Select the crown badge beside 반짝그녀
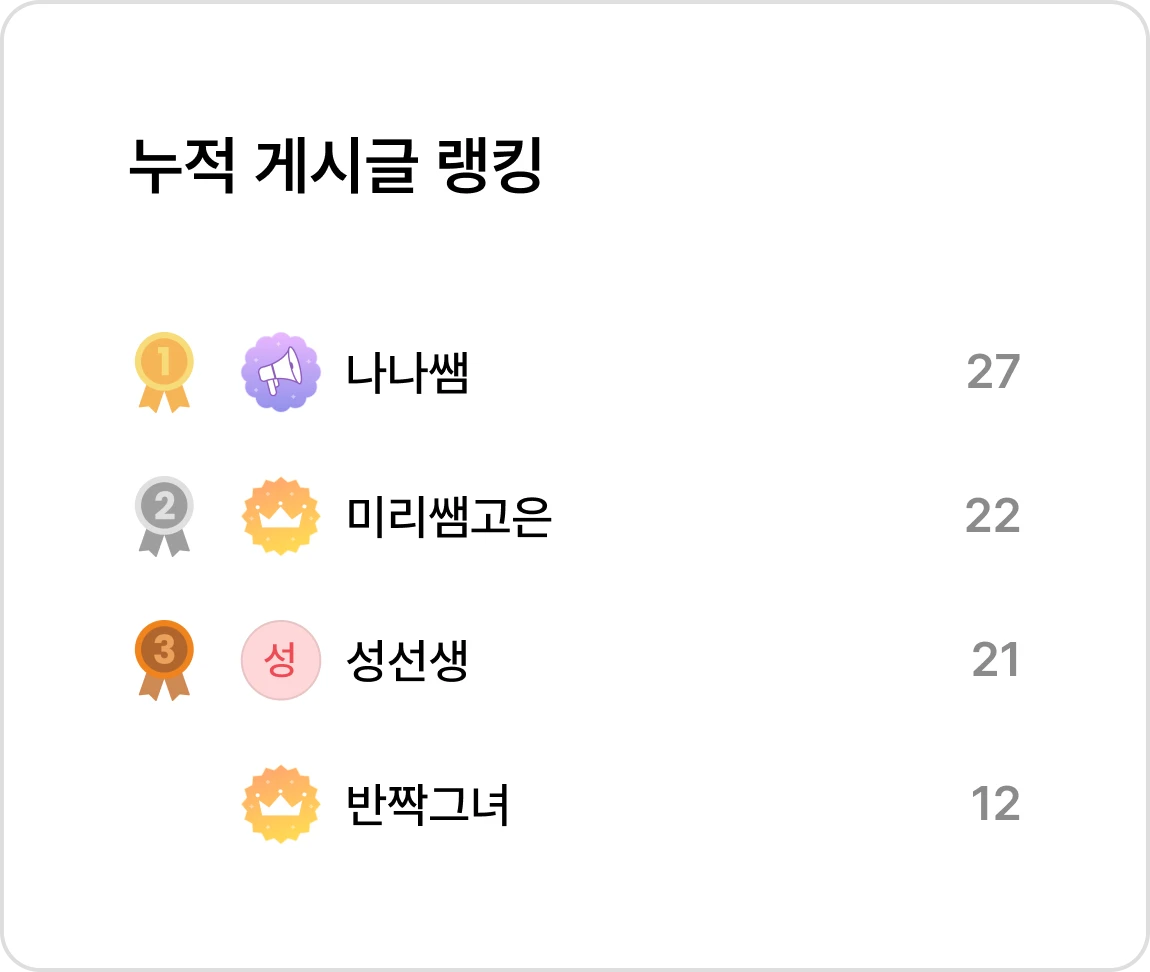The height and width of the screenshot is (972, 1150). point(281,804)
